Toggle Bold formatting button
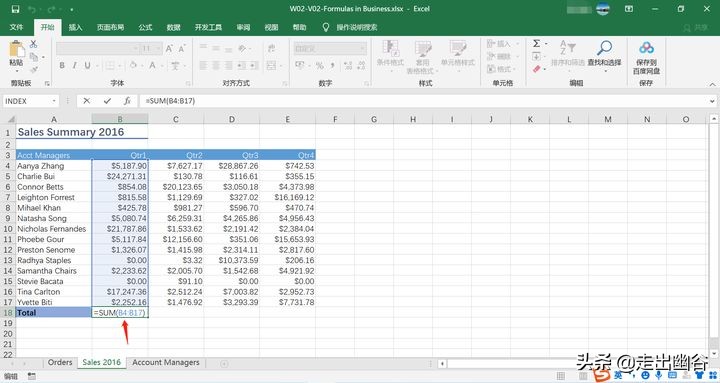Image resolution: width=720 pixels, height=383 pixels. click(62, 66)
